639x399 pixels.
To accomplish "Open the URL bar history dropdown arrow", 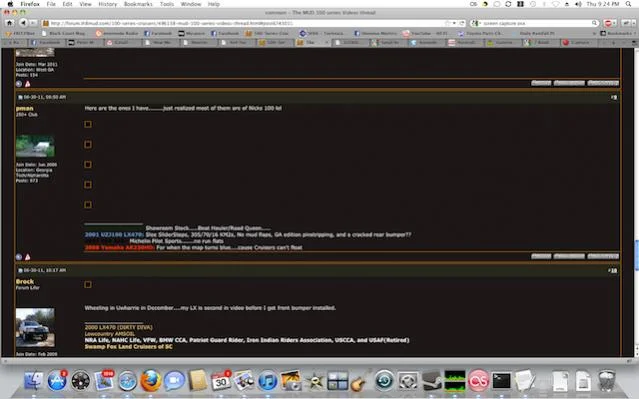I will point(454,23).
